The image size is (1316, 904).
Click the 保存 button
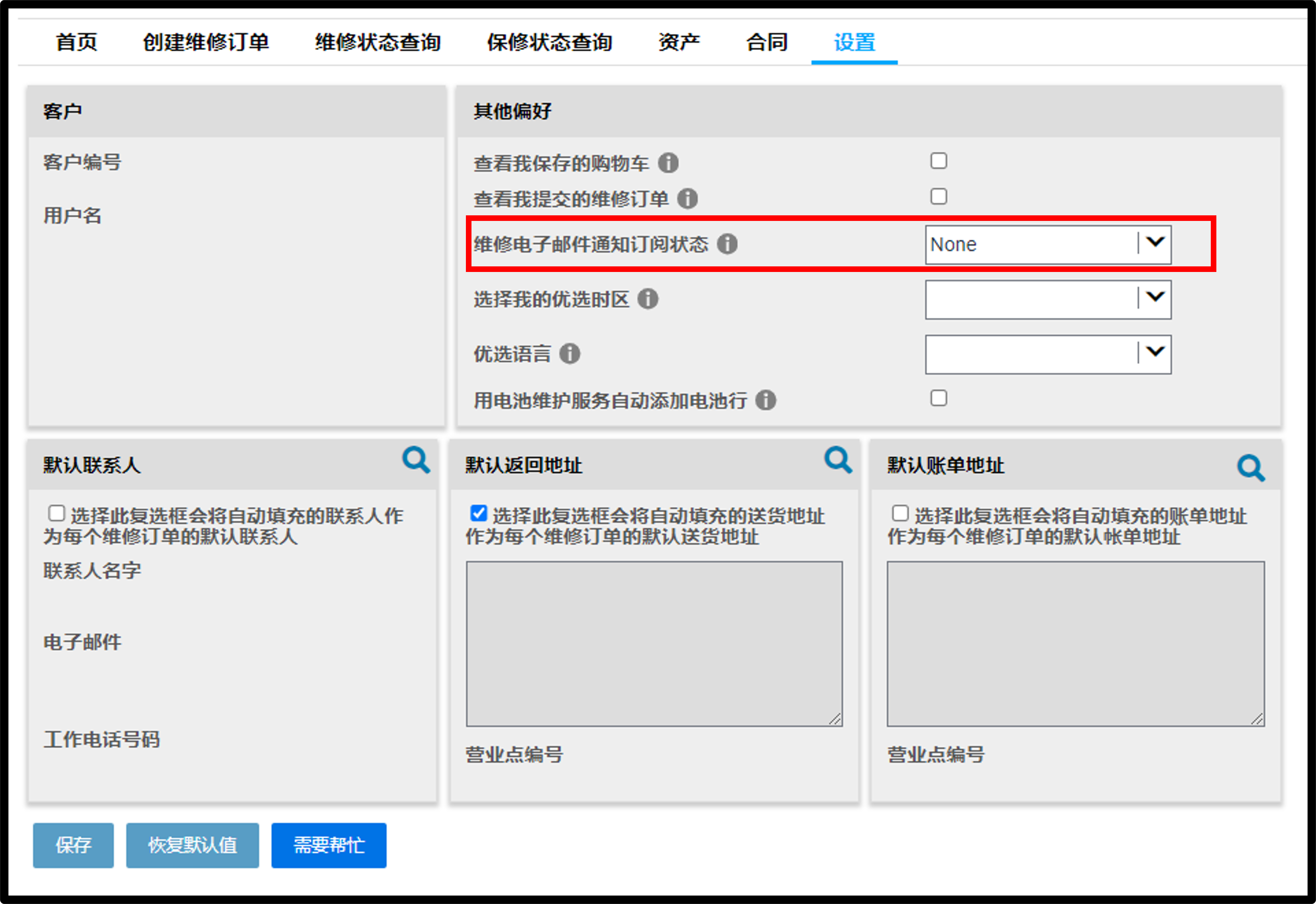coord(73,845)
